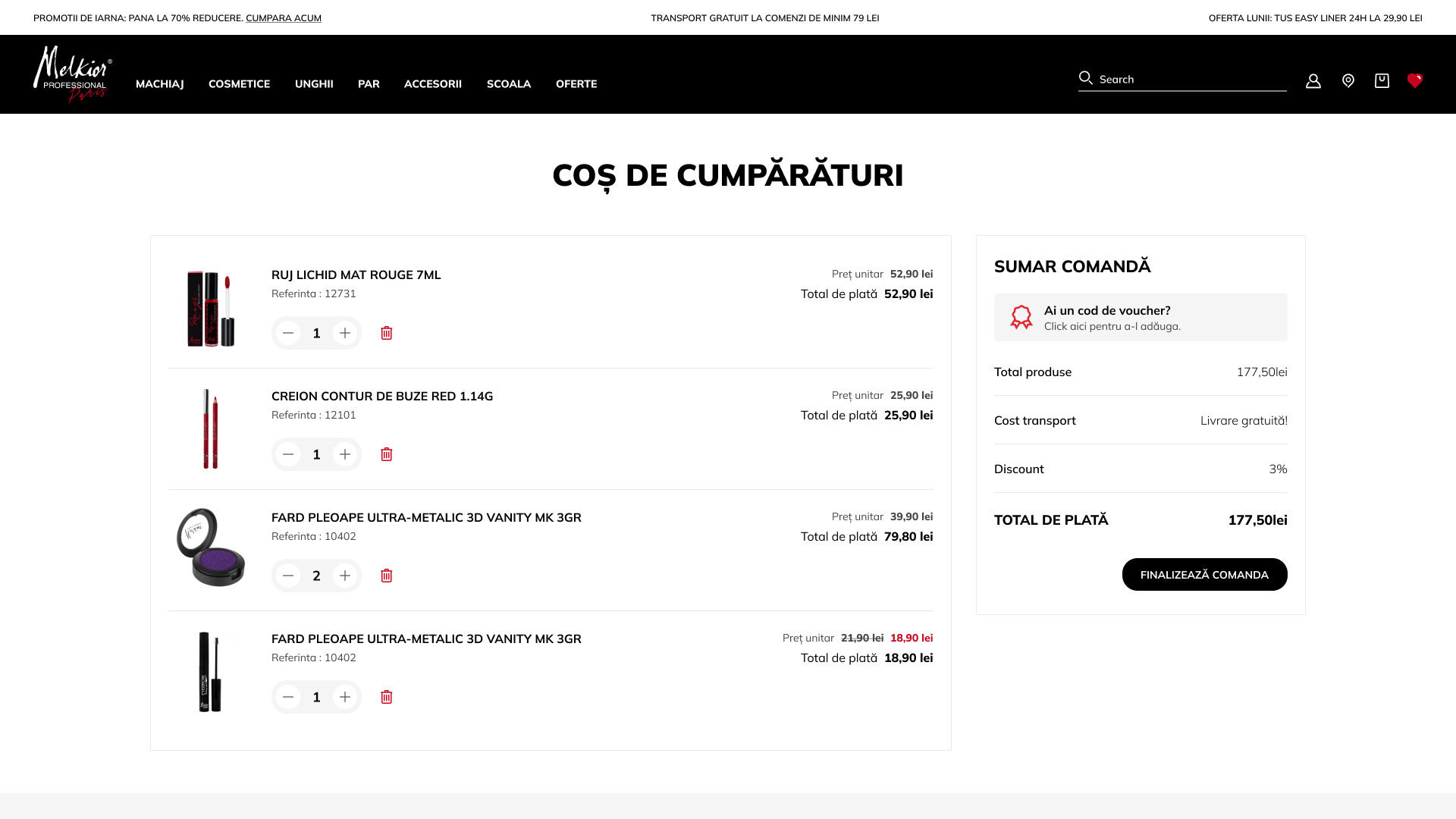The image size is (1456, 819).
Task: Open the wishlist heart icon
Action: pos(1415,80)
